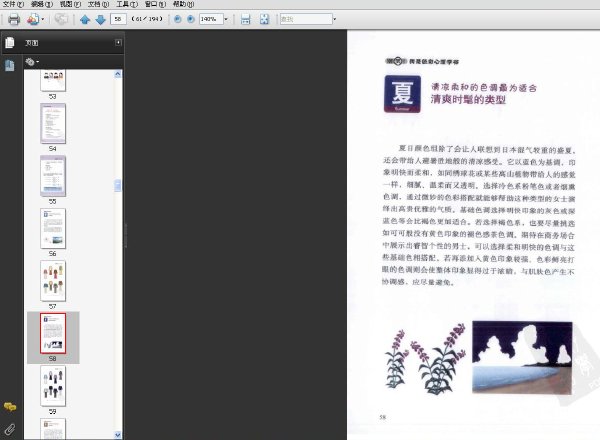600x440 pixels.
Task: Open the Find options dropdown arrow
Action: [x=334, y=19]
